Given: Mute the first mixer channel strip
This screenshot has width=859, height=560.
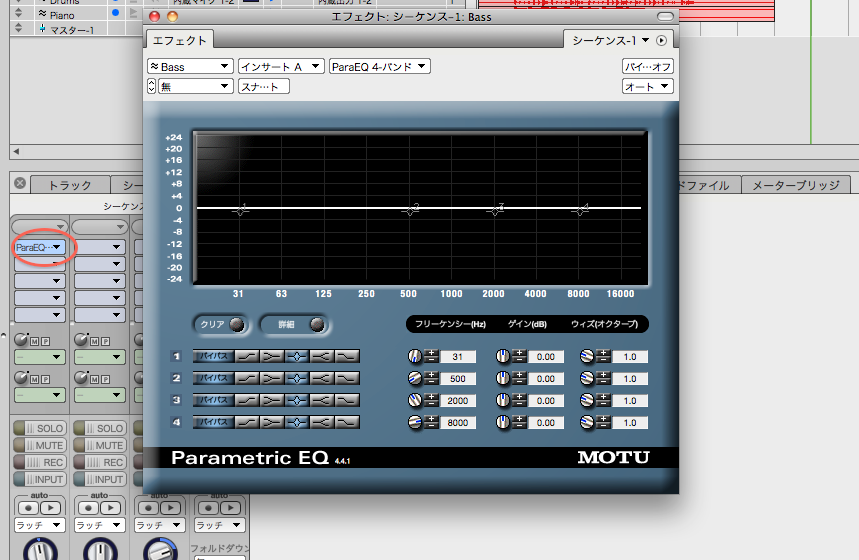Looking at the screenshot, I should coord(39,445).
